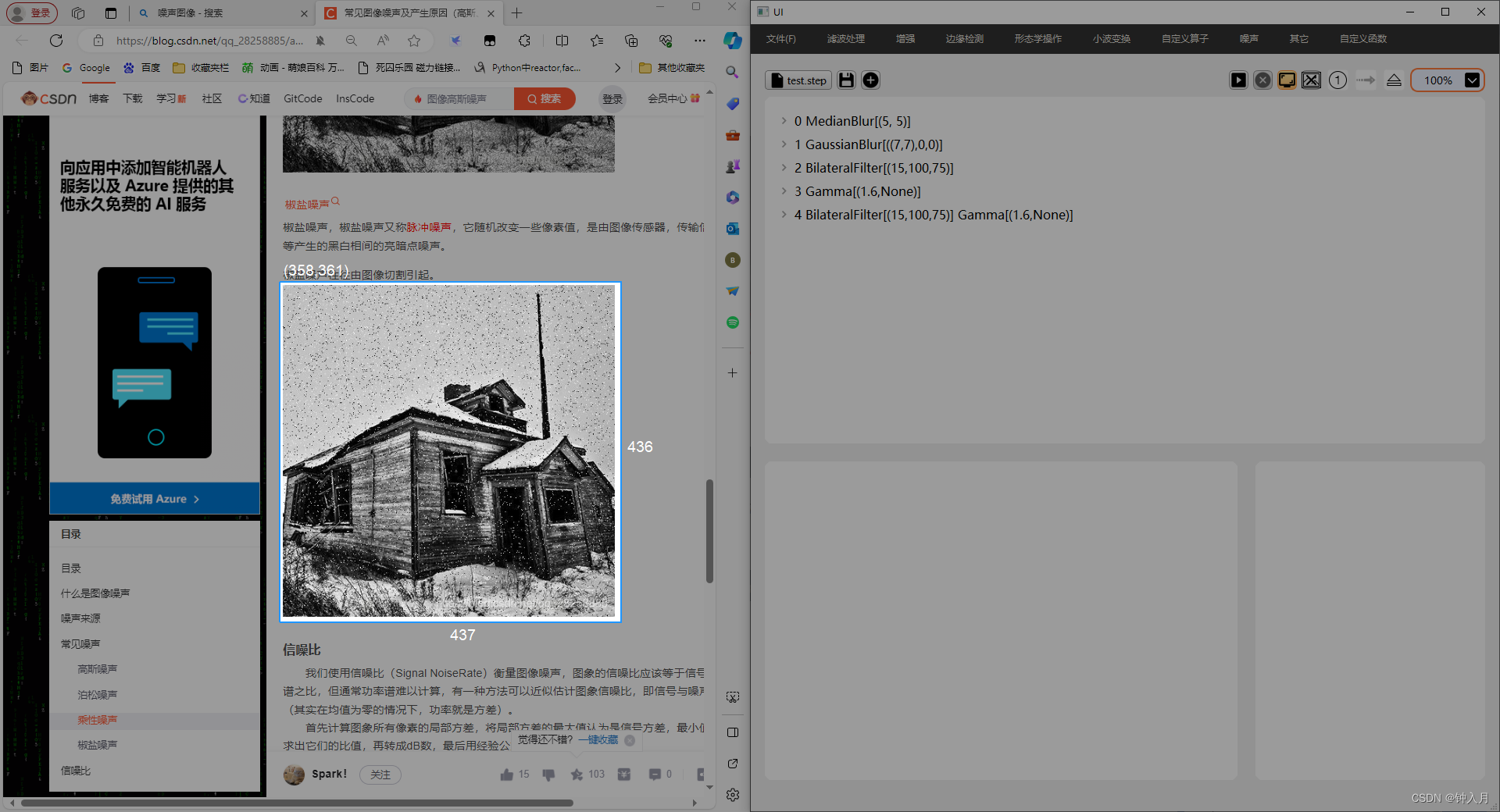Click the stop (circled X) icon
Viewport: 1500px width, 812px height.
pyautogui.click(x=1262, y=80)
